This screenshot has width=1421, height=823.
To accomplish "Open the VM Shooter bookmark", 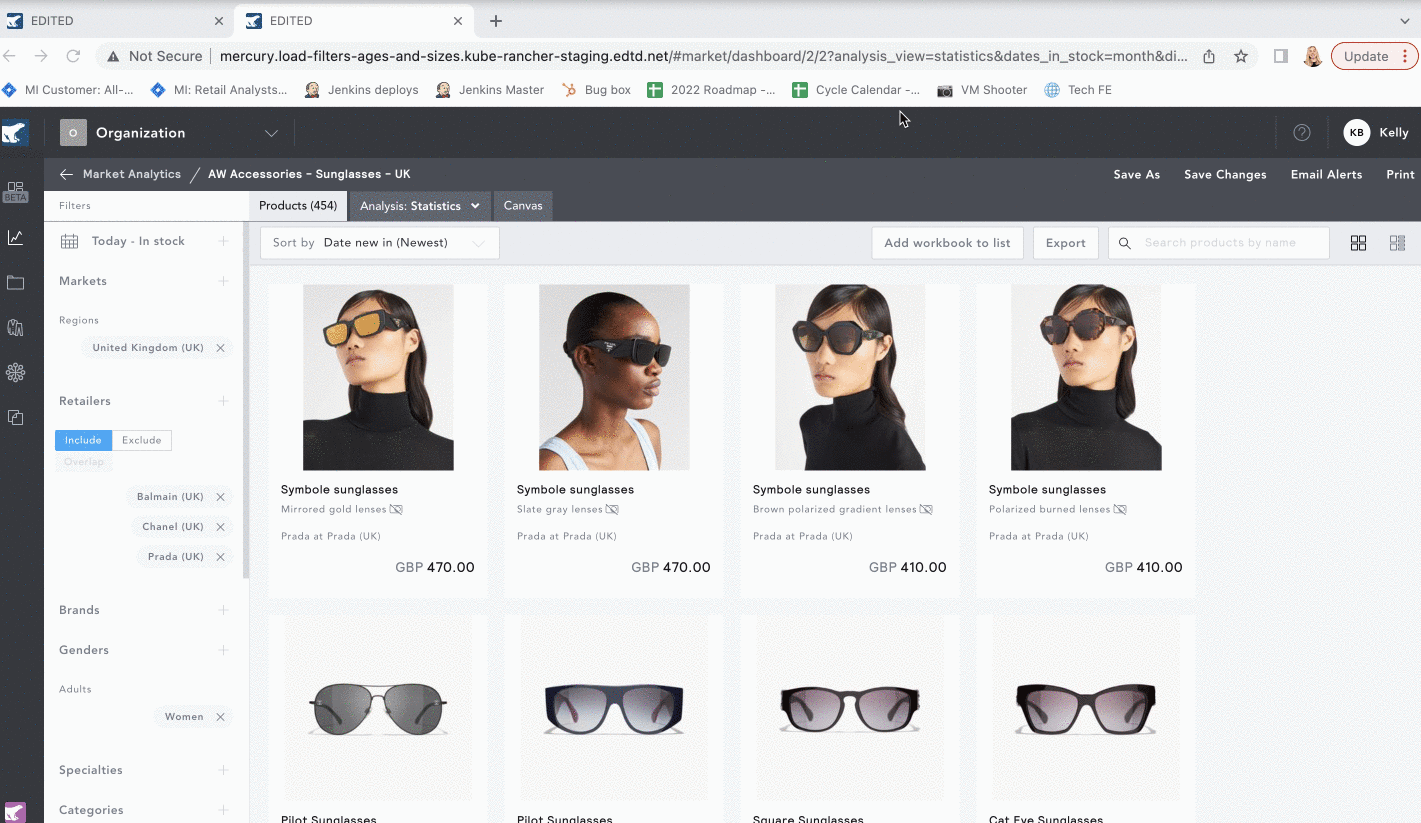I will click(982, 90).
